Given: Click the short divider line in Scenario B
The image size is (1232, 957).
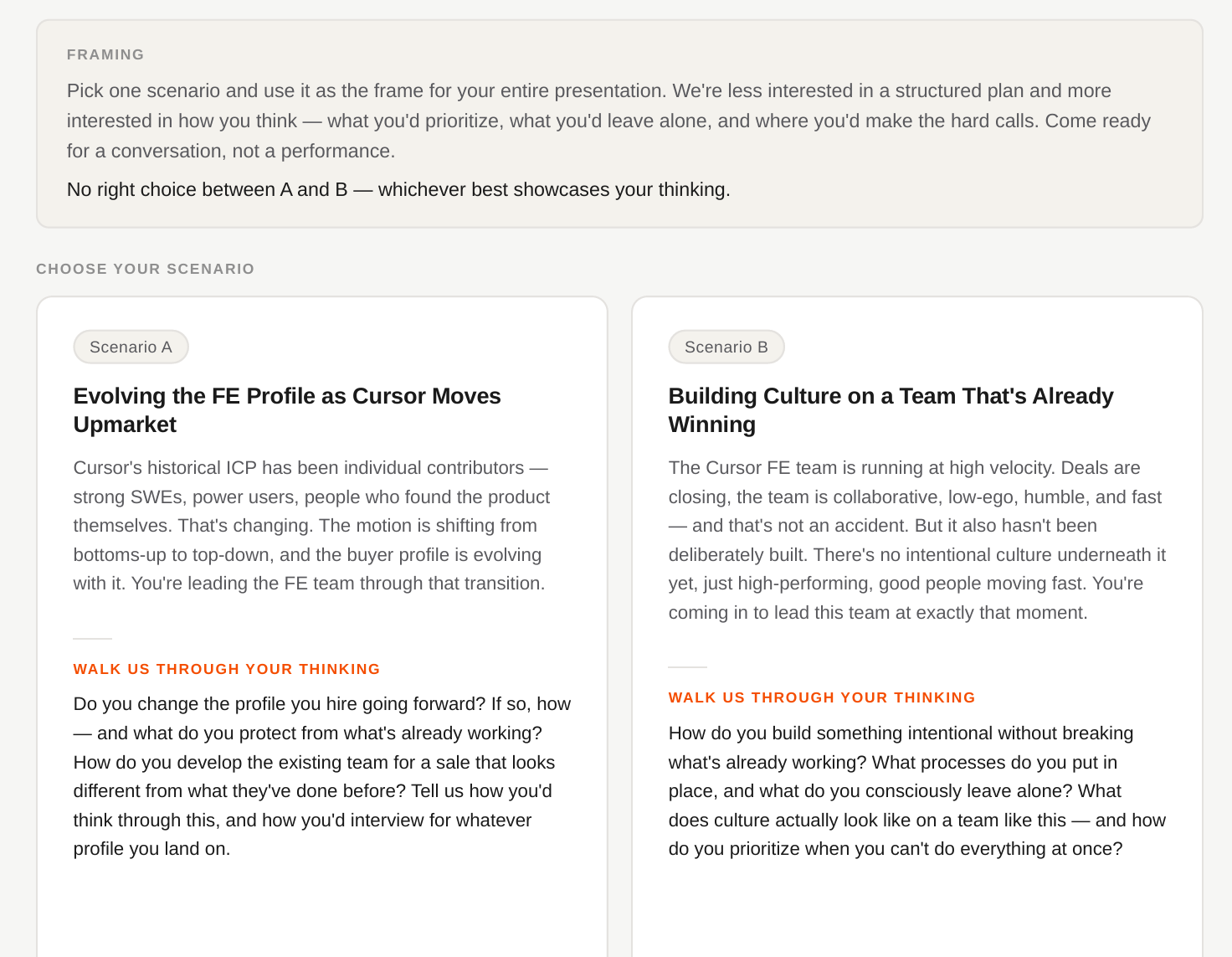Looking at the screenshot, I should click(688, 667).
